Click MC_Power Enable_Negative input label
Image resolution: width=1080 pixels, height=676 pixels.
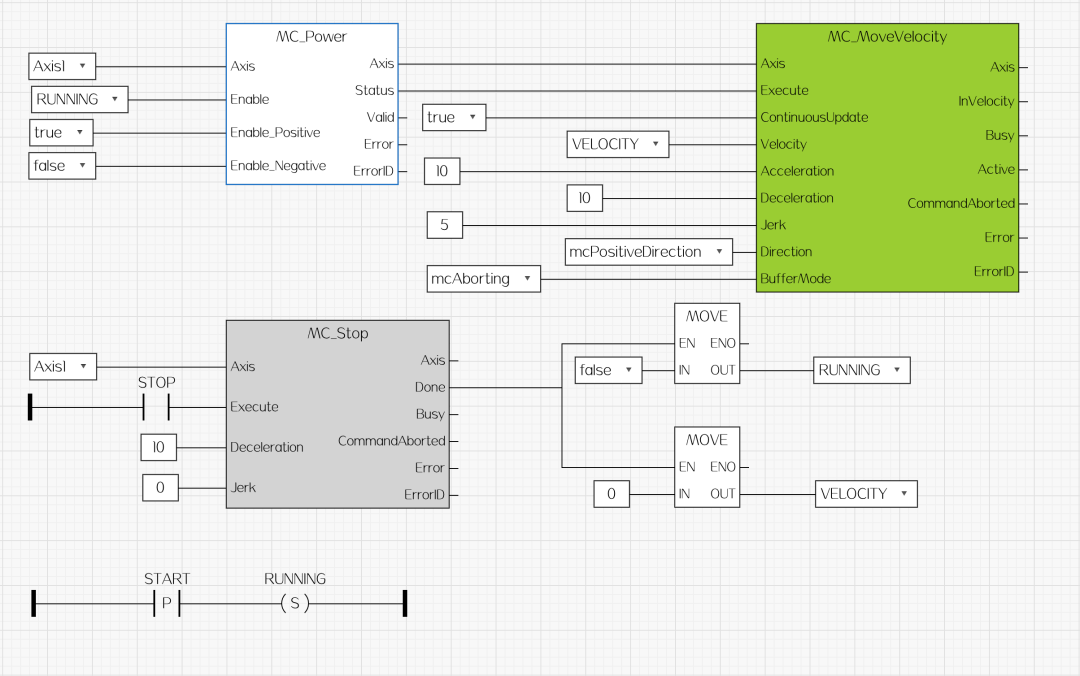coord(278,165)
